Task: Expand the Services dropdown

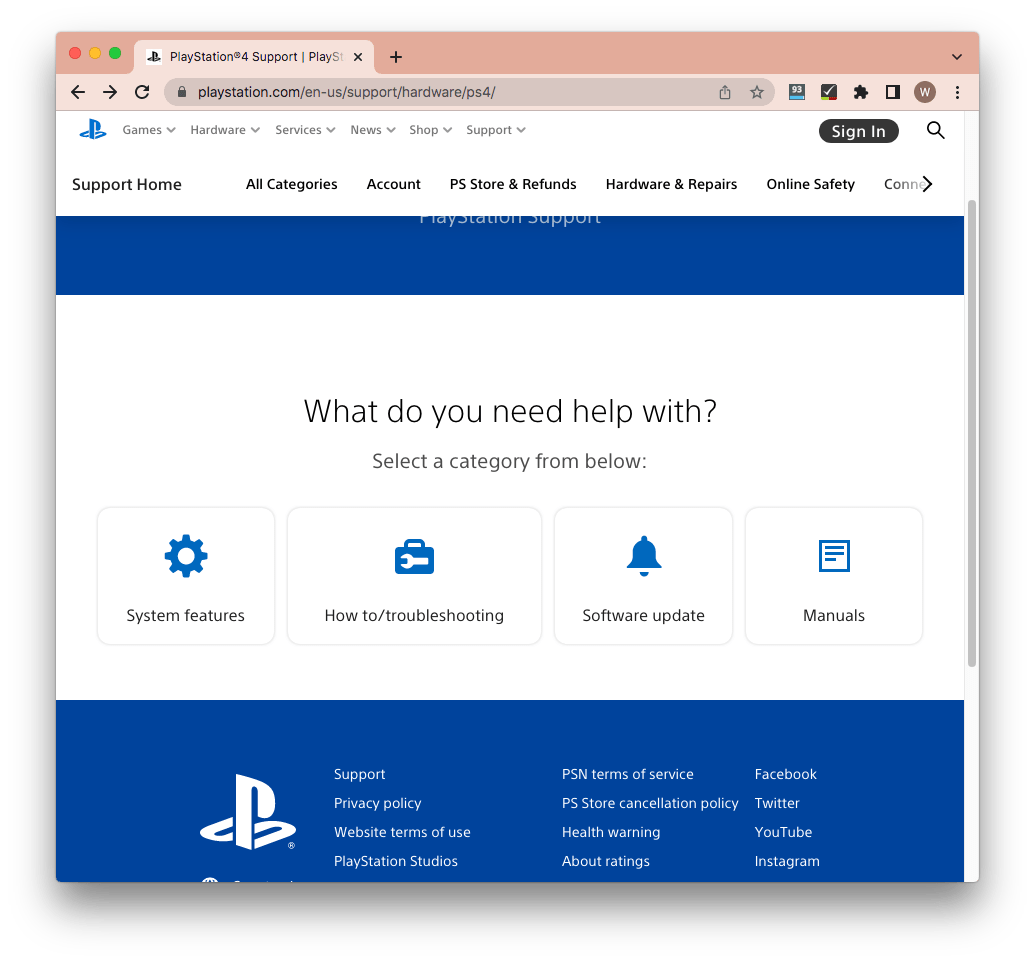Action: [304, 129]
